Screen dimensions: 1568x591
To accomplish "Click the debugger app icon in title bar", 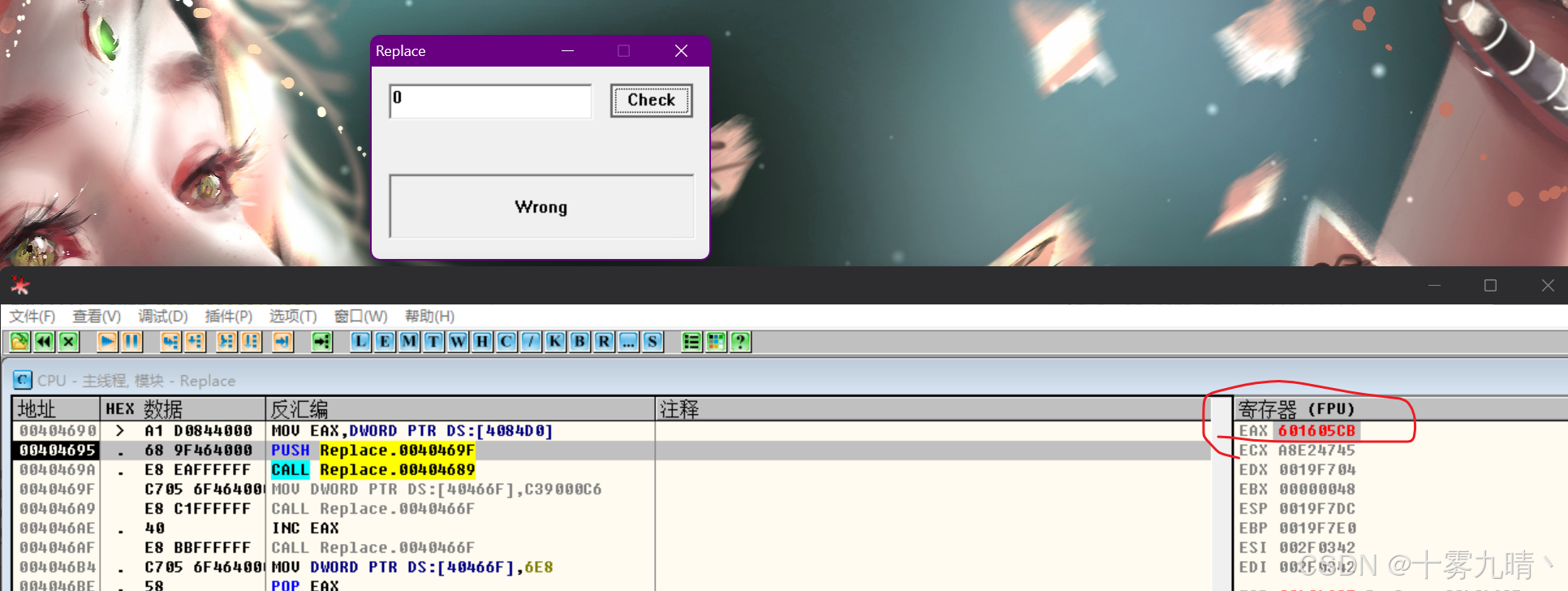I will [19, 286].
